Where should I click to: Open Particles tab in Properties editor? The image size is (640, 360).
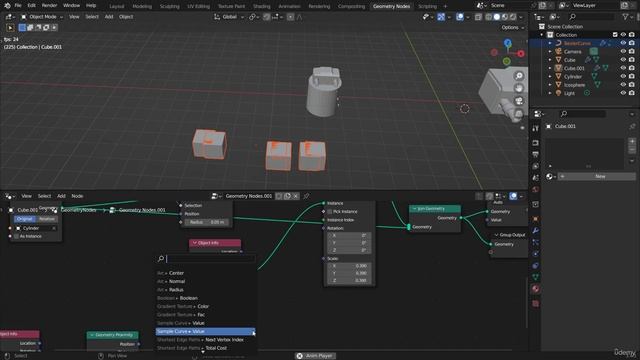536,242
